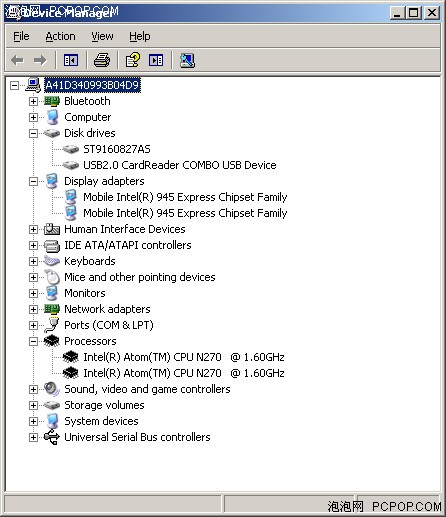
Task: Click the Universal Serial Bus controllers icon
Action: coord(52,437)
